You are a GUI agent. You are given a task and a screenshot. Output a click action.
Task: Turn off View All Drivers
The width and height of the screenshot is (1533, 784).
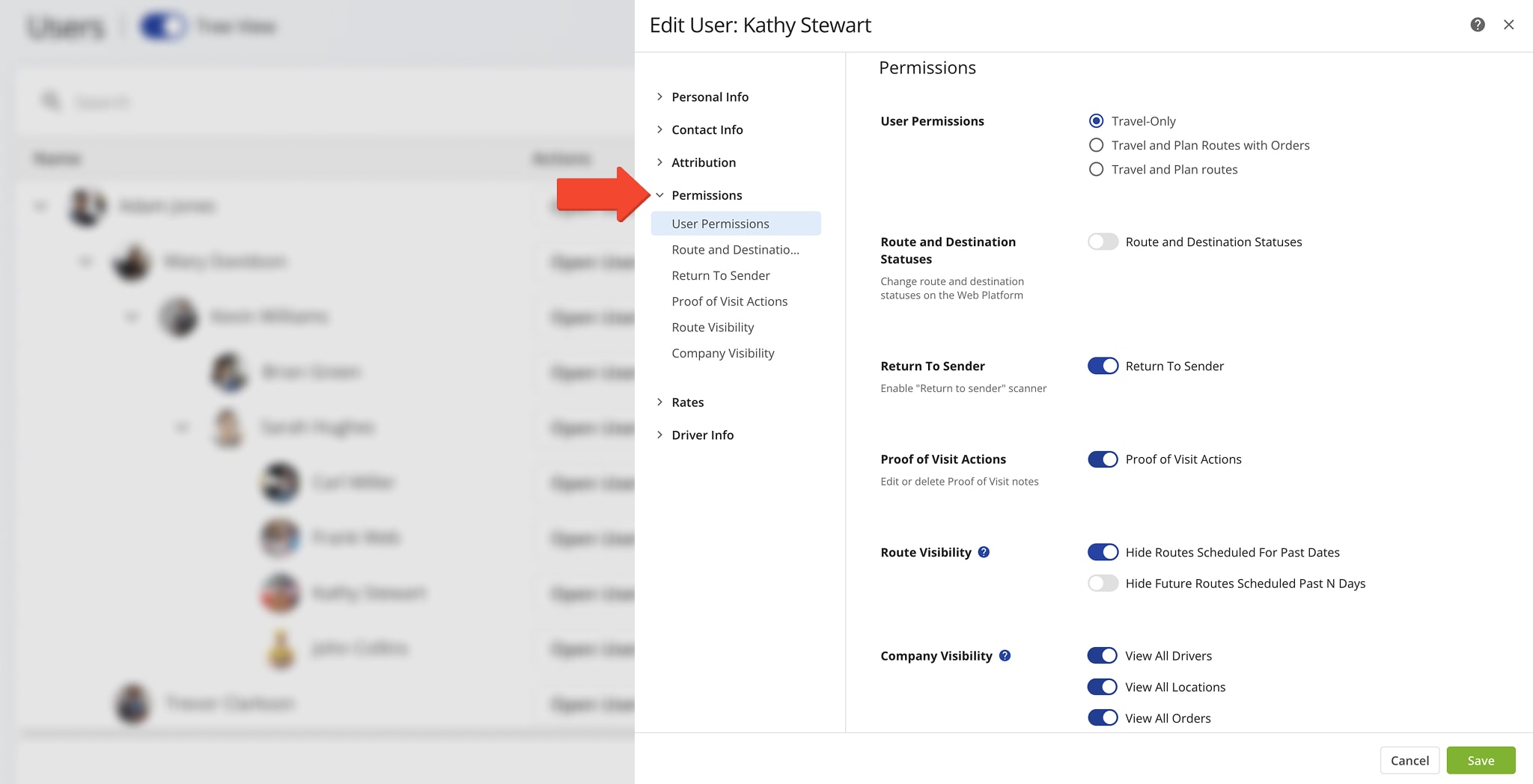pyautogui.click(x=1102, y=655)
